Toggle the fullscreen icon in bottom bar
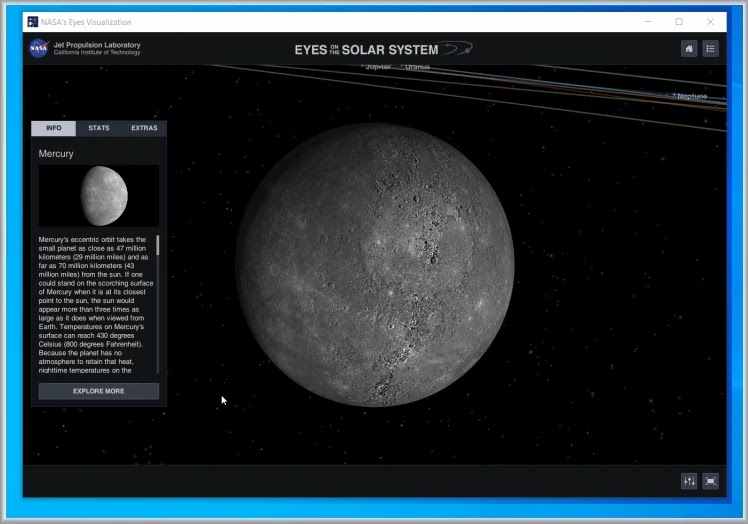748x524 pixels. [x=710, y=481]
